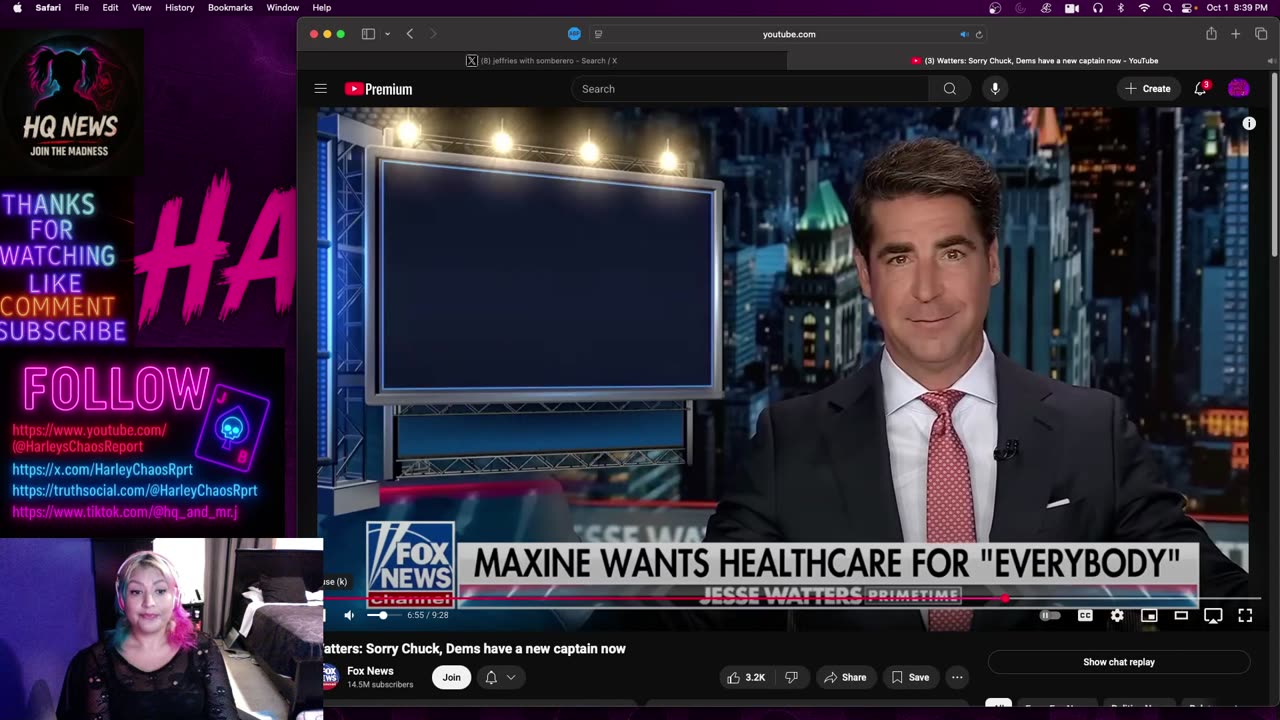1280x720 pixels.
Task: Enter full screen video mode
Action: pyautogui.click(x=1245, y=615)
